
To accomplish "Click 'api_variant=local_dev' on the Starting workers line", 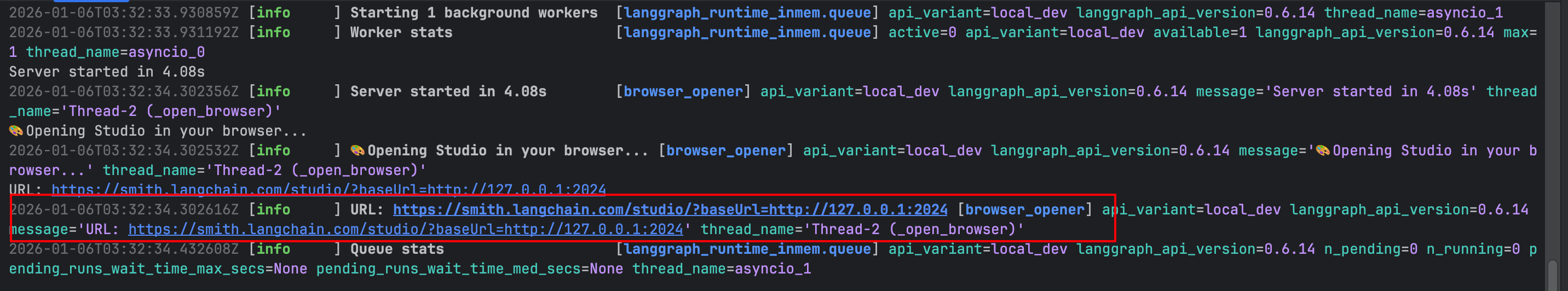I will pos(978,13).
